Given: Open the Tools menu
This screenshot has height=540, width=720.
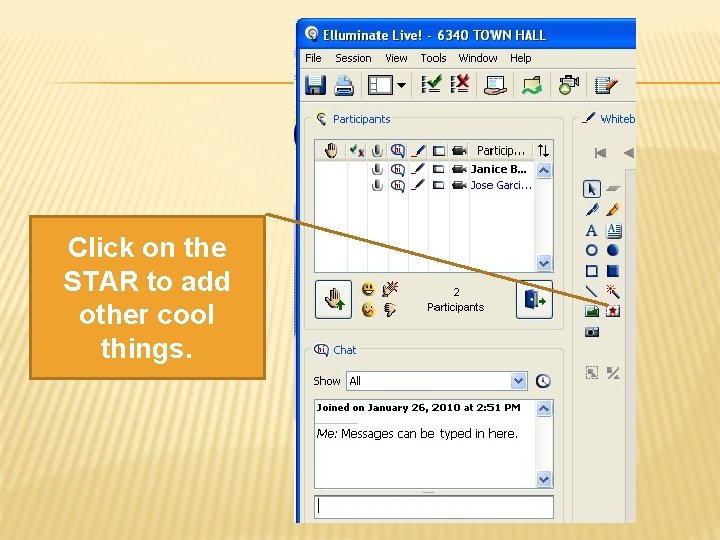Looking at the screenshot, I should pos(433,58).
